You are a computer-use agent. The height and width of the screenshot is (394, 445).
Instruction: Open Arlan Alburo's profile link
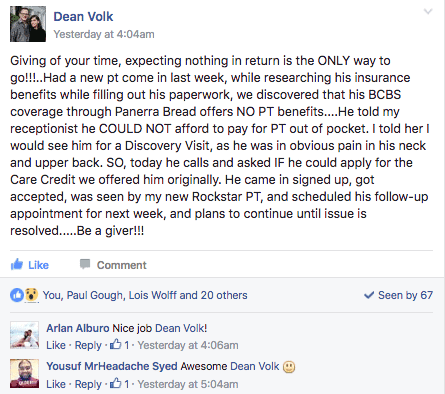(x=78, y=328)
